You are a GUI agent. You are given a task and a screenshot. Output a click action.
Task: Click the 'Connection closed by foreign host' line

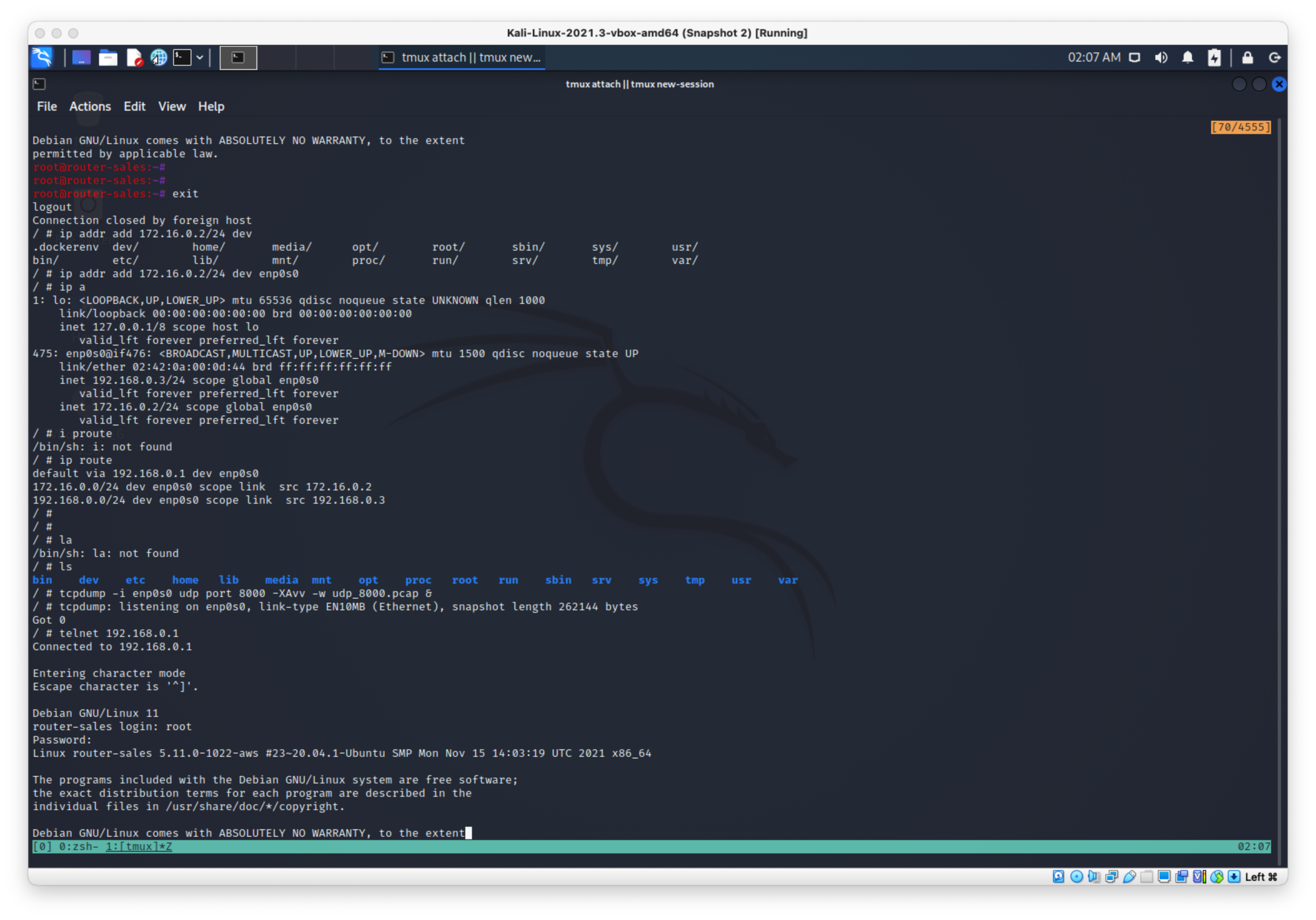pos(142,220)
